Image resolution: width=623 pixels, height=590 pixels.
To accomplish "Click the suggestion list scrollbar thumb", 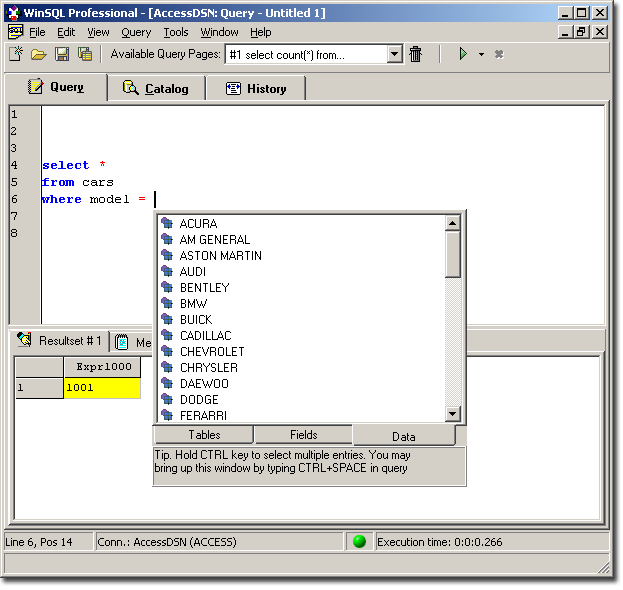I will click(x=453, y=254).
